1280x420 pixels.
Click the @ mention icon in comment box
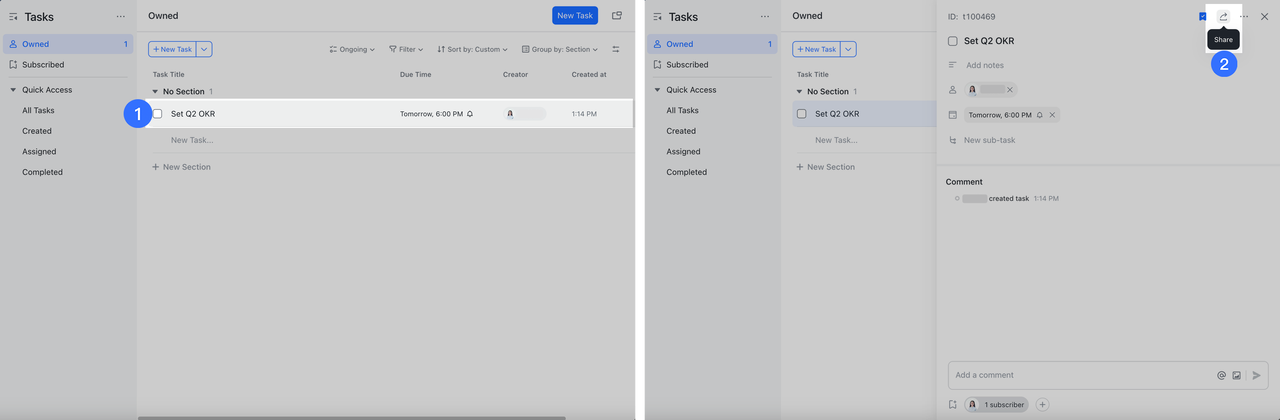pos(1221,376)
